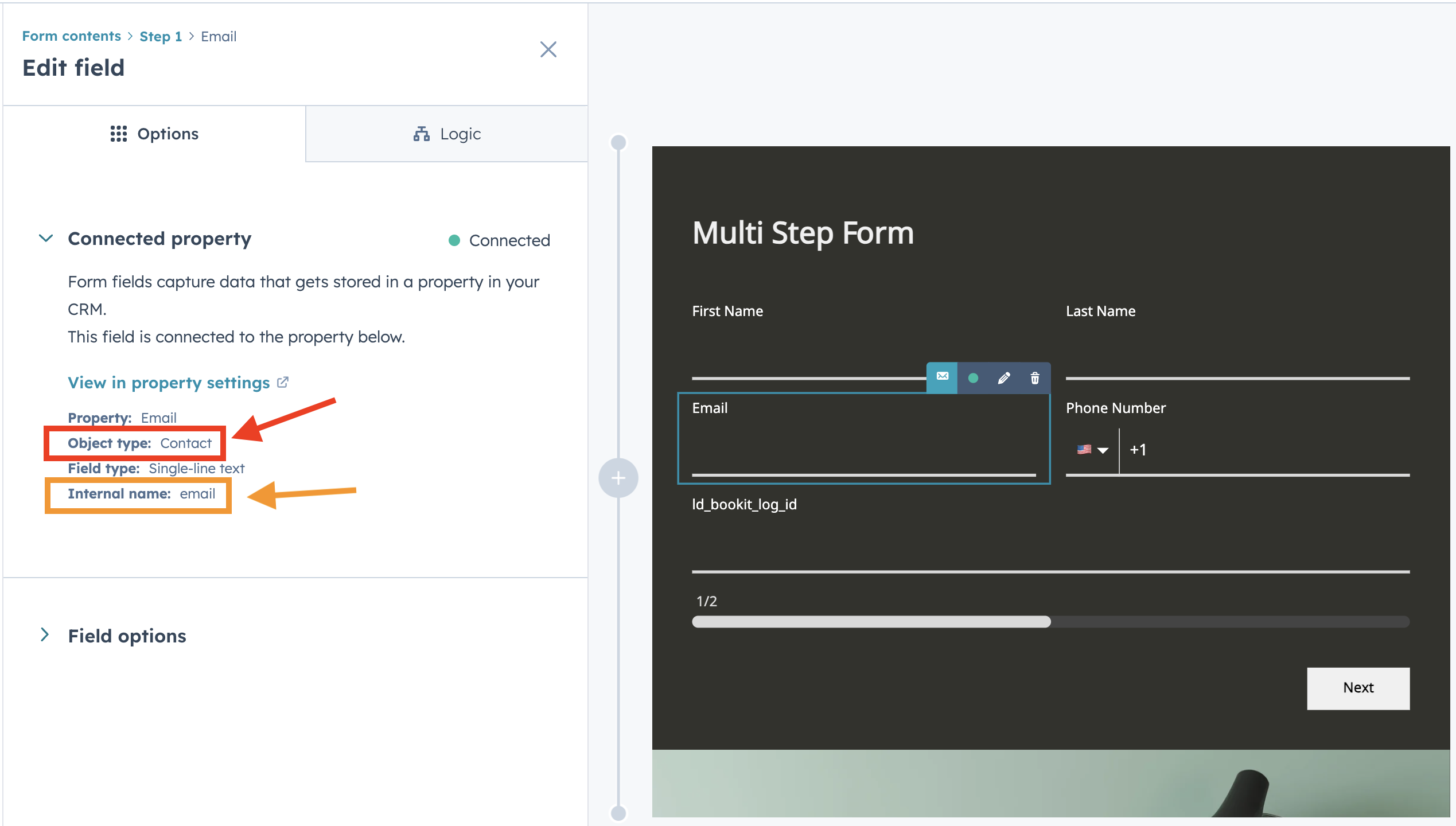The height and width of the screenshot is (826, 1456).
Task: Open View in property settings link
Action: coord(169,383)
